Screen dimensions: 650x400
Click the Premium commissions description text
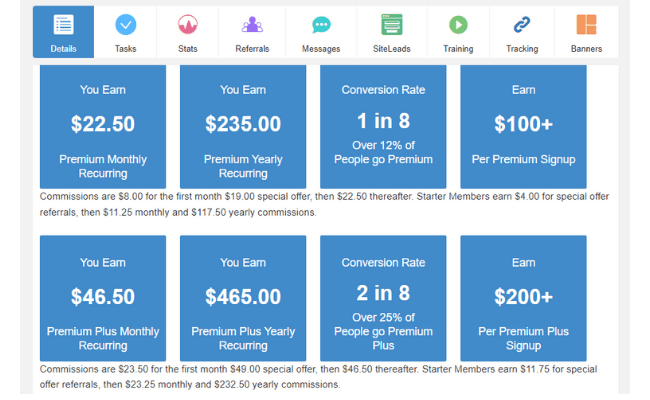click(x=324, y=204)
